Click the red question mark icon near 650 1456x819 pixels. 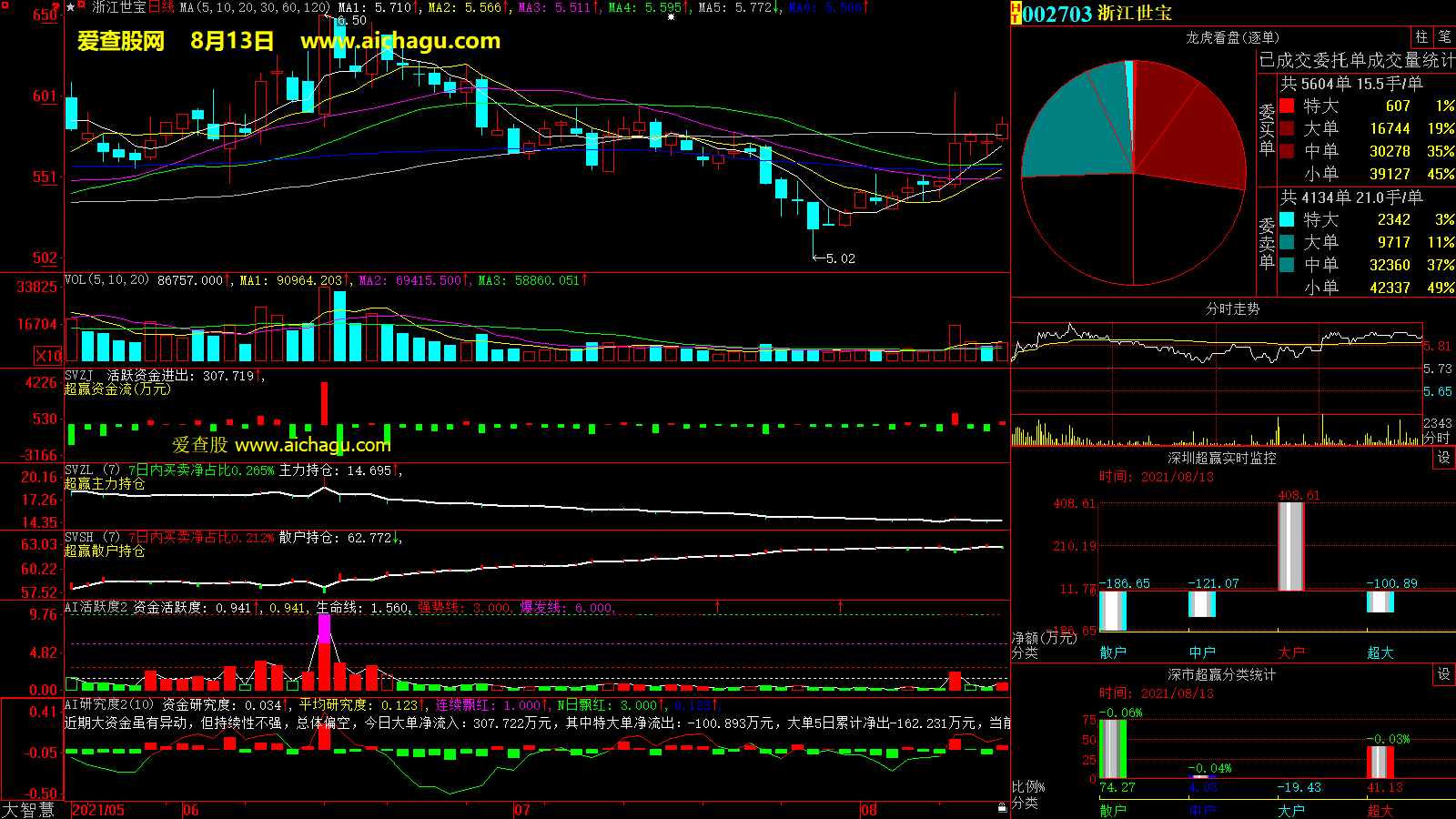tap(56, 8)
